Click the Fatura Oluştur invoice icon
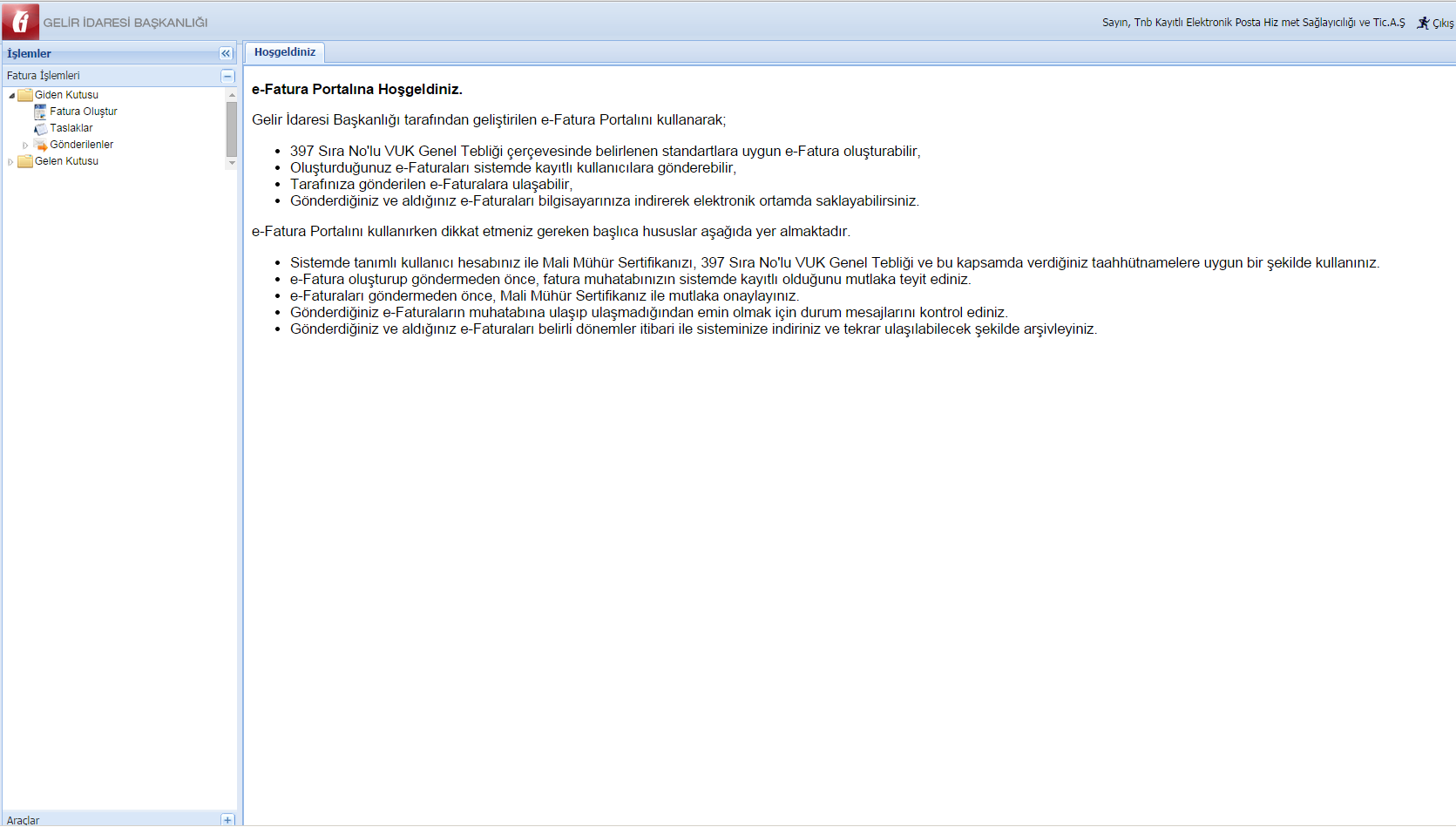1456x827 pixels. point(40,112)
